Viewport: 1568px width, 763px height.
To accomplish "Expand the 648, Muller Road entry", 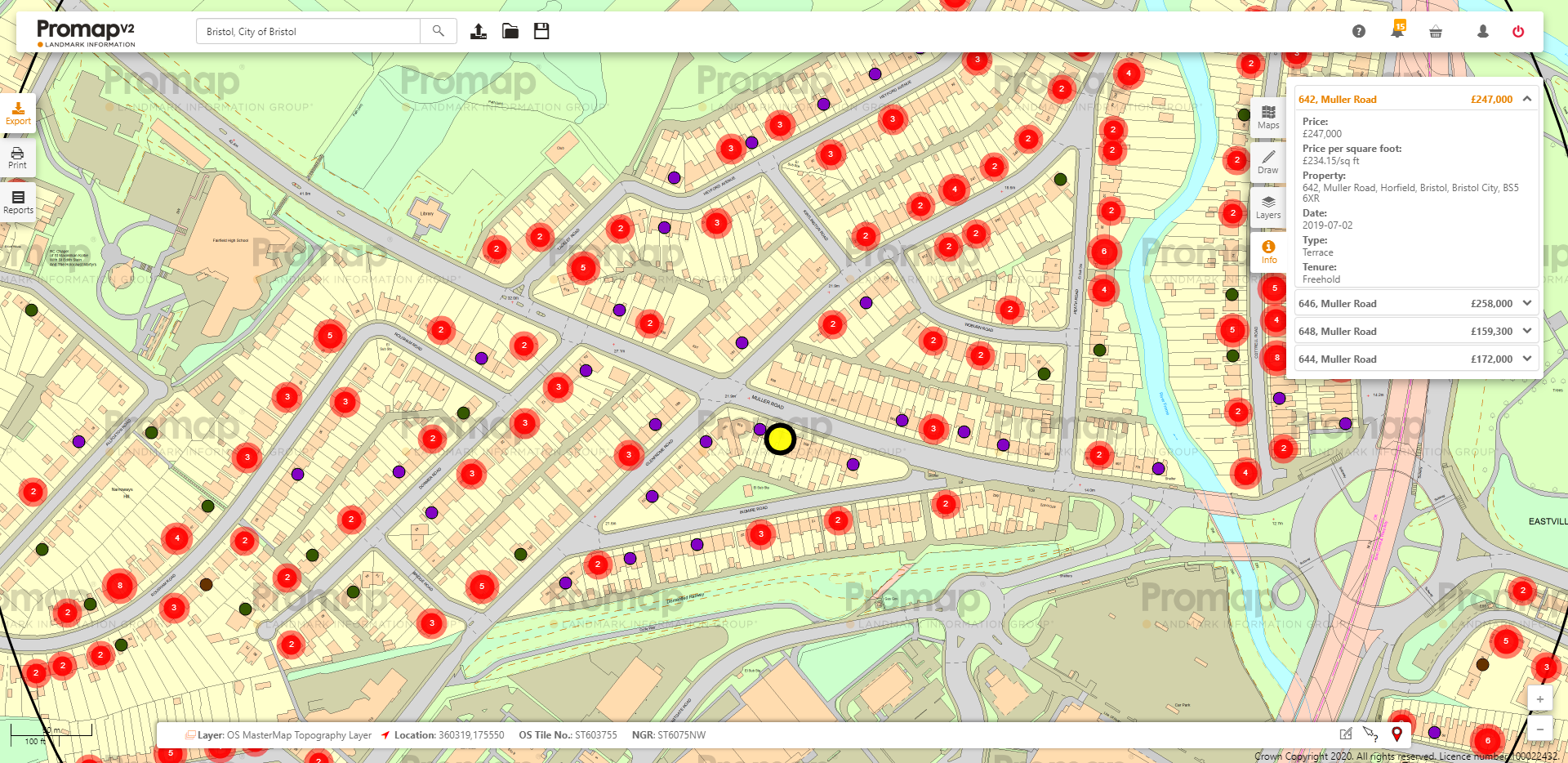I will (1526, 331).
